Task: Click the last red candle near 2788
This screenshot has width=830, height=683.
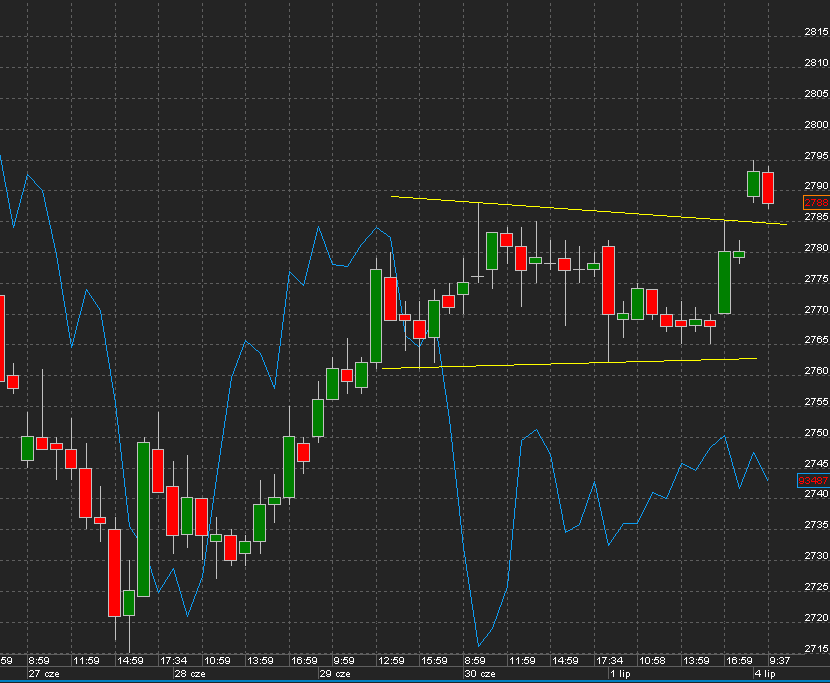Action: pyautogui.click(x=768, y=187)
